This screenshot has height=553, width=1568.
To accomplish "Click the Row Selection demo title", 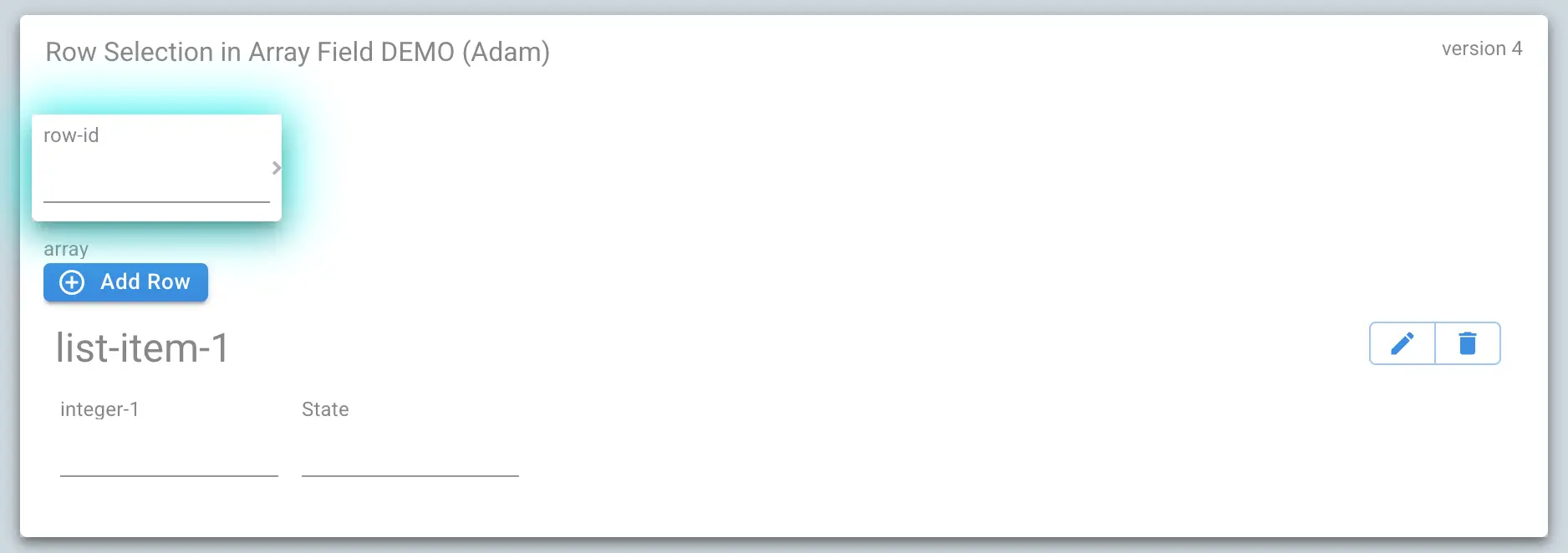I will click(x=298, y=52).
